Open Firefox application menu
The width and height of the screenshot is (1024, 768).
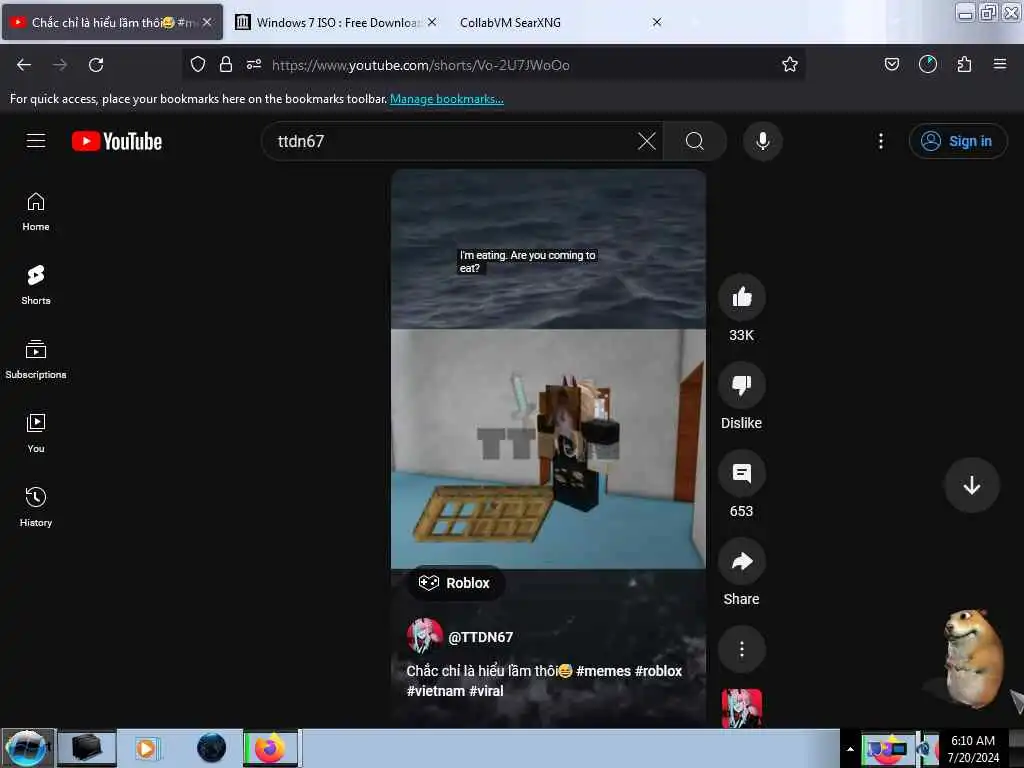(x=999, y=65)
